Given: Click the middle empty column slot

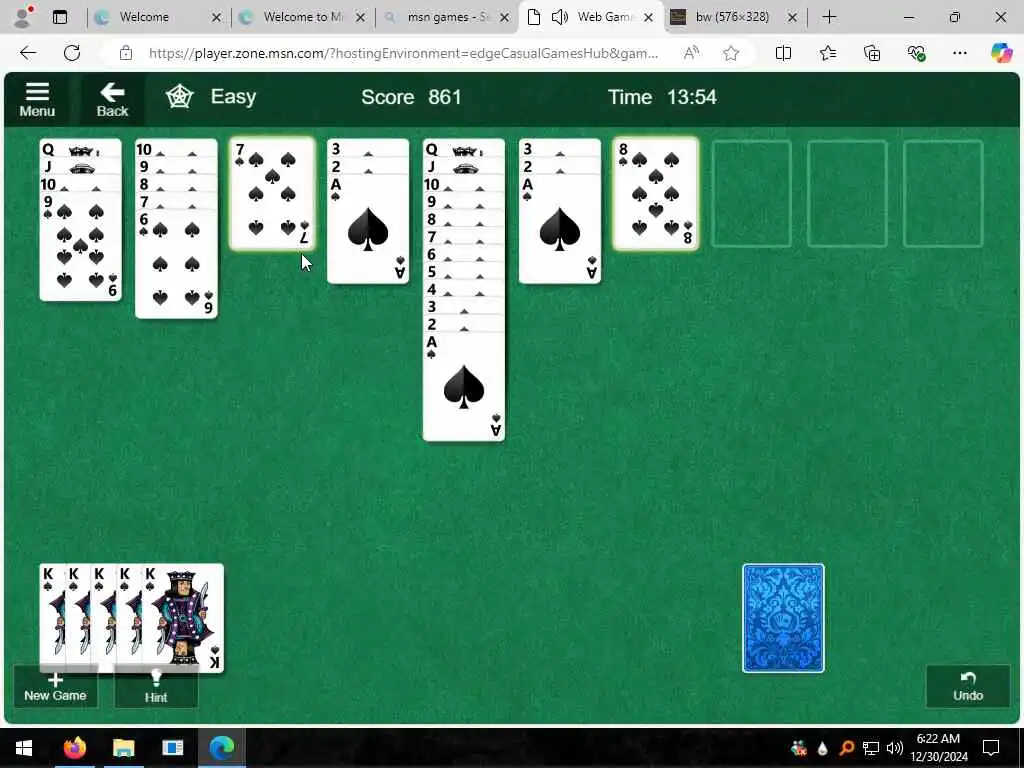Looking at the screenshot, I should (x=847, y=194).
